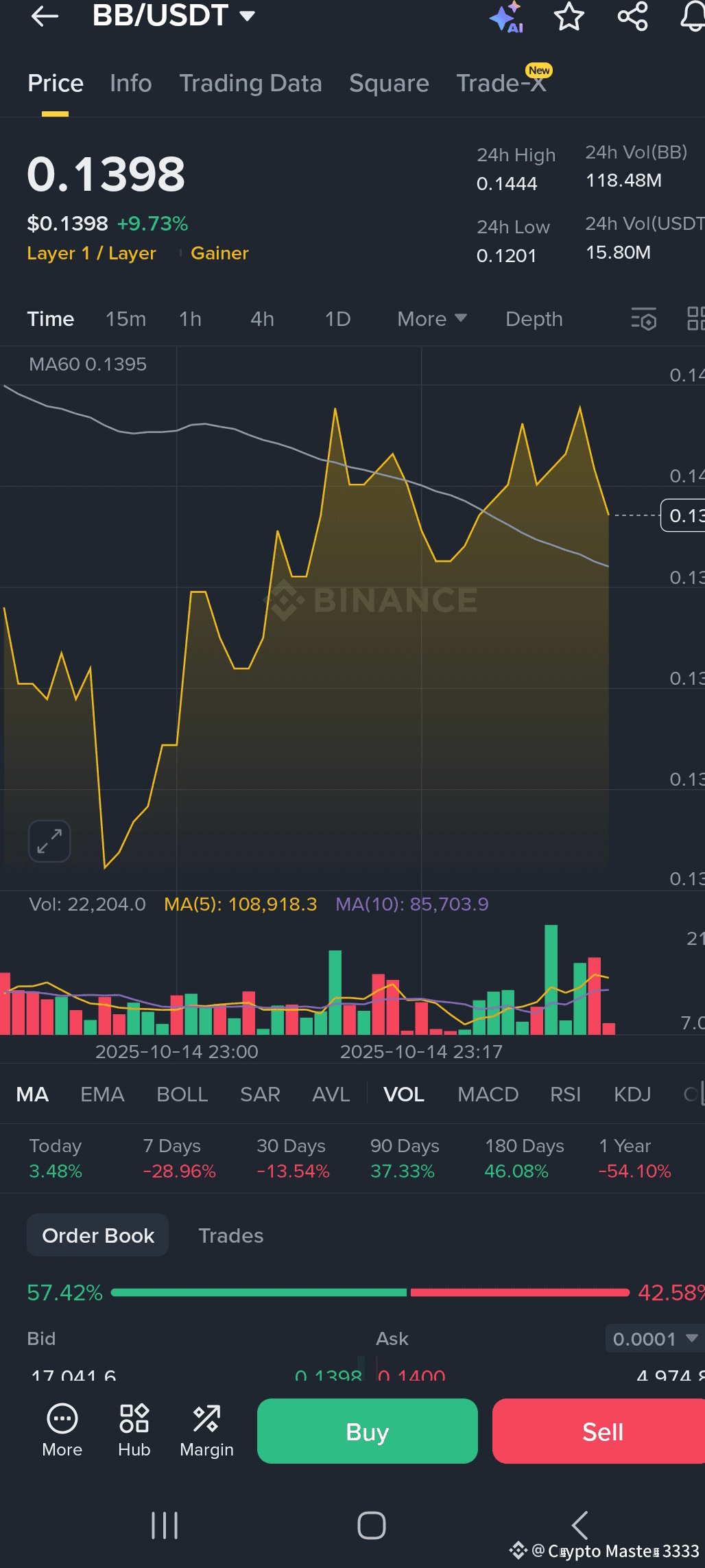
Task: Select the Trades tab
Action: coord(231,1236)
